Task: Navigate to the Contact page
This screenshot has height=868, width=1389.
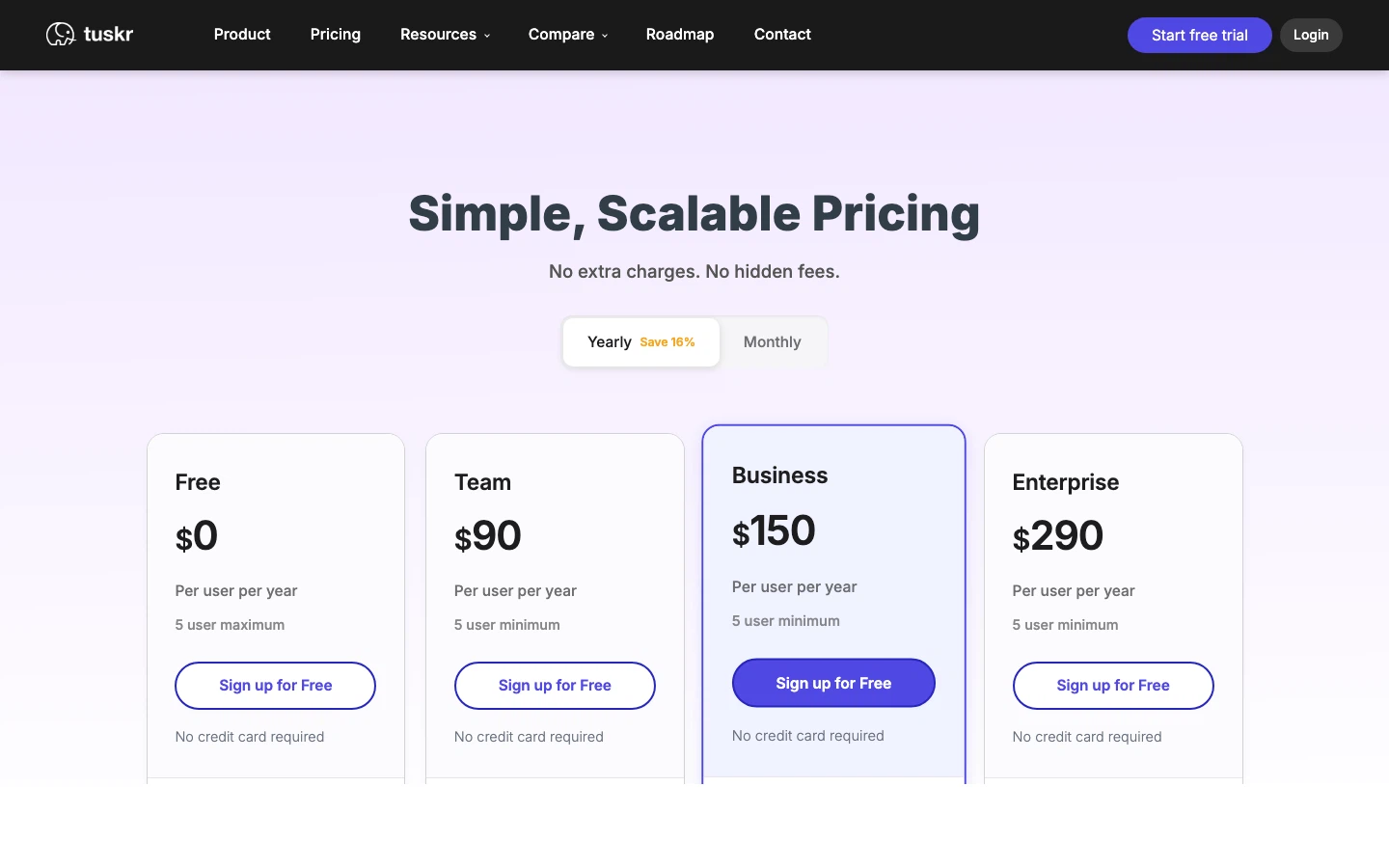Action: tap(782, 35)
